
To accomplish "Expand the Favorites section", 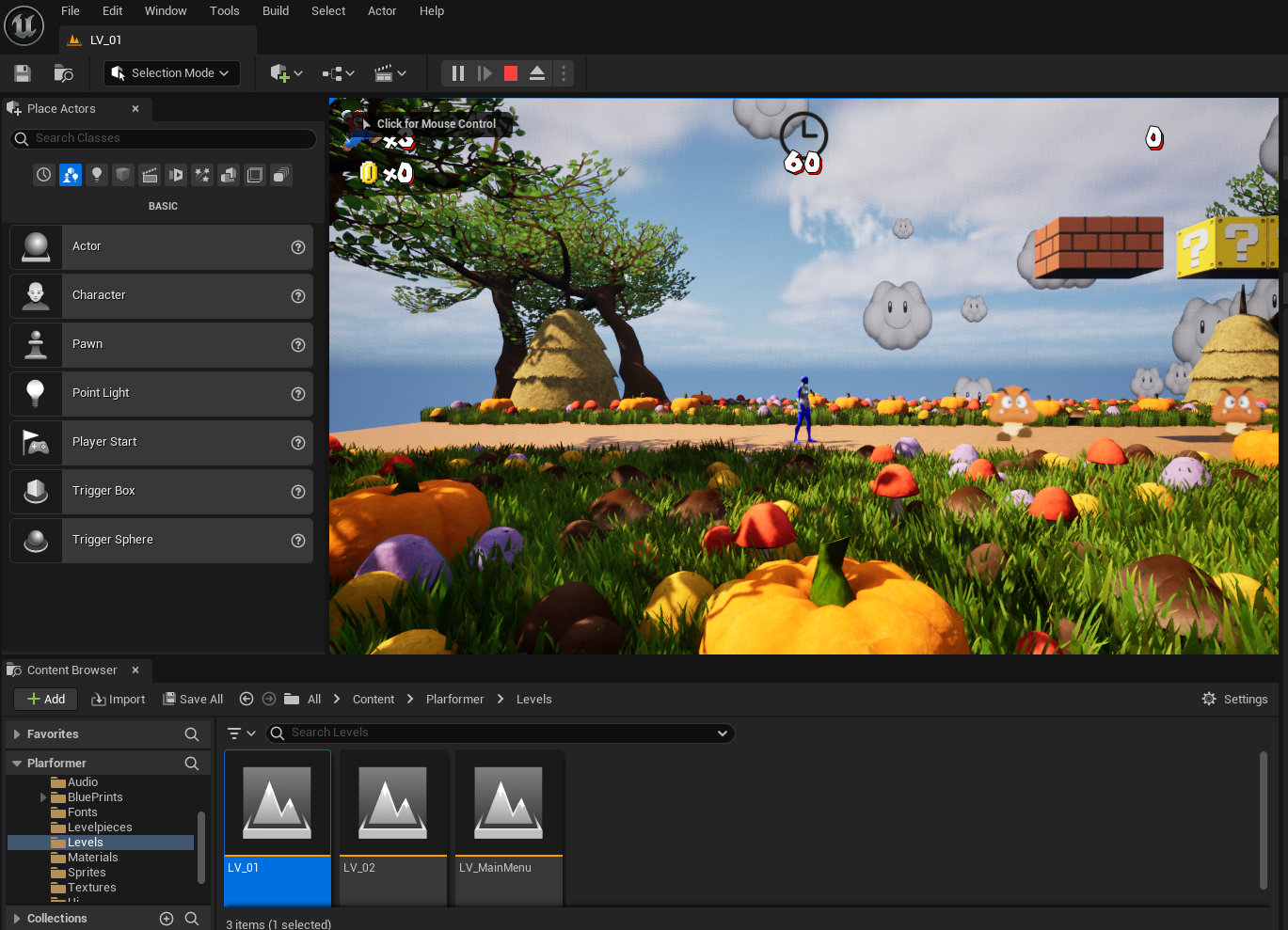I will (17, 734).
